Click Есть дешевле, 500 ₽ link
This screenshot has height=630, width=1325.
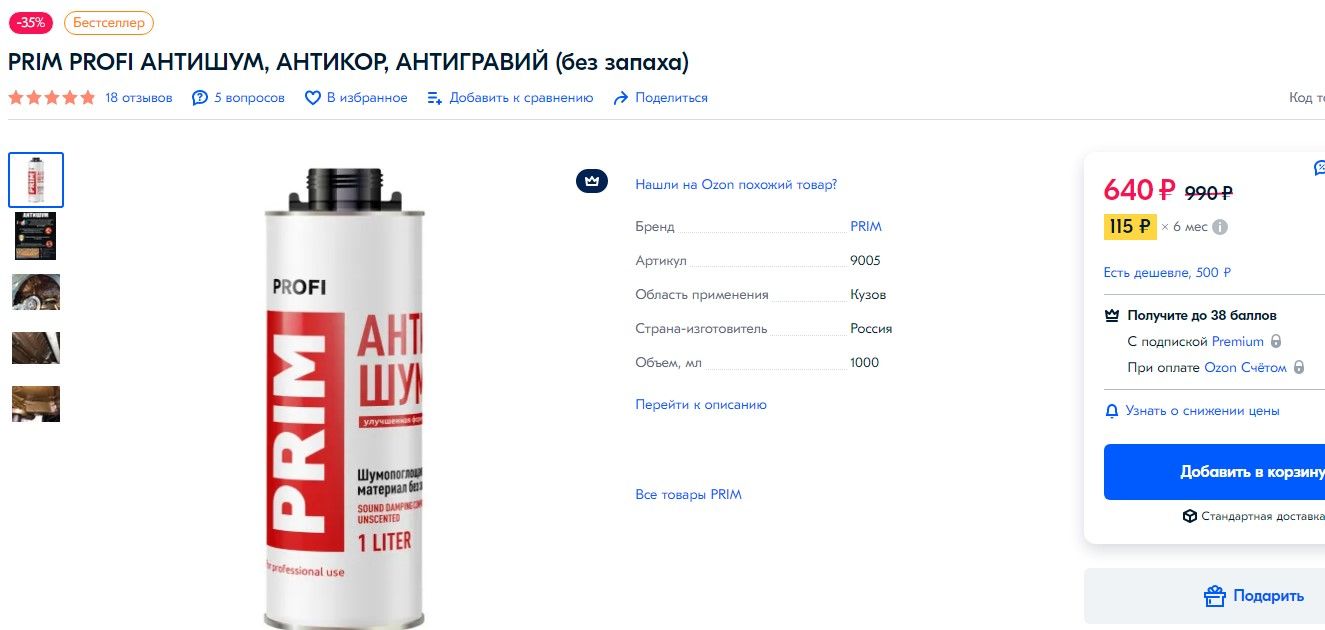1167,273
